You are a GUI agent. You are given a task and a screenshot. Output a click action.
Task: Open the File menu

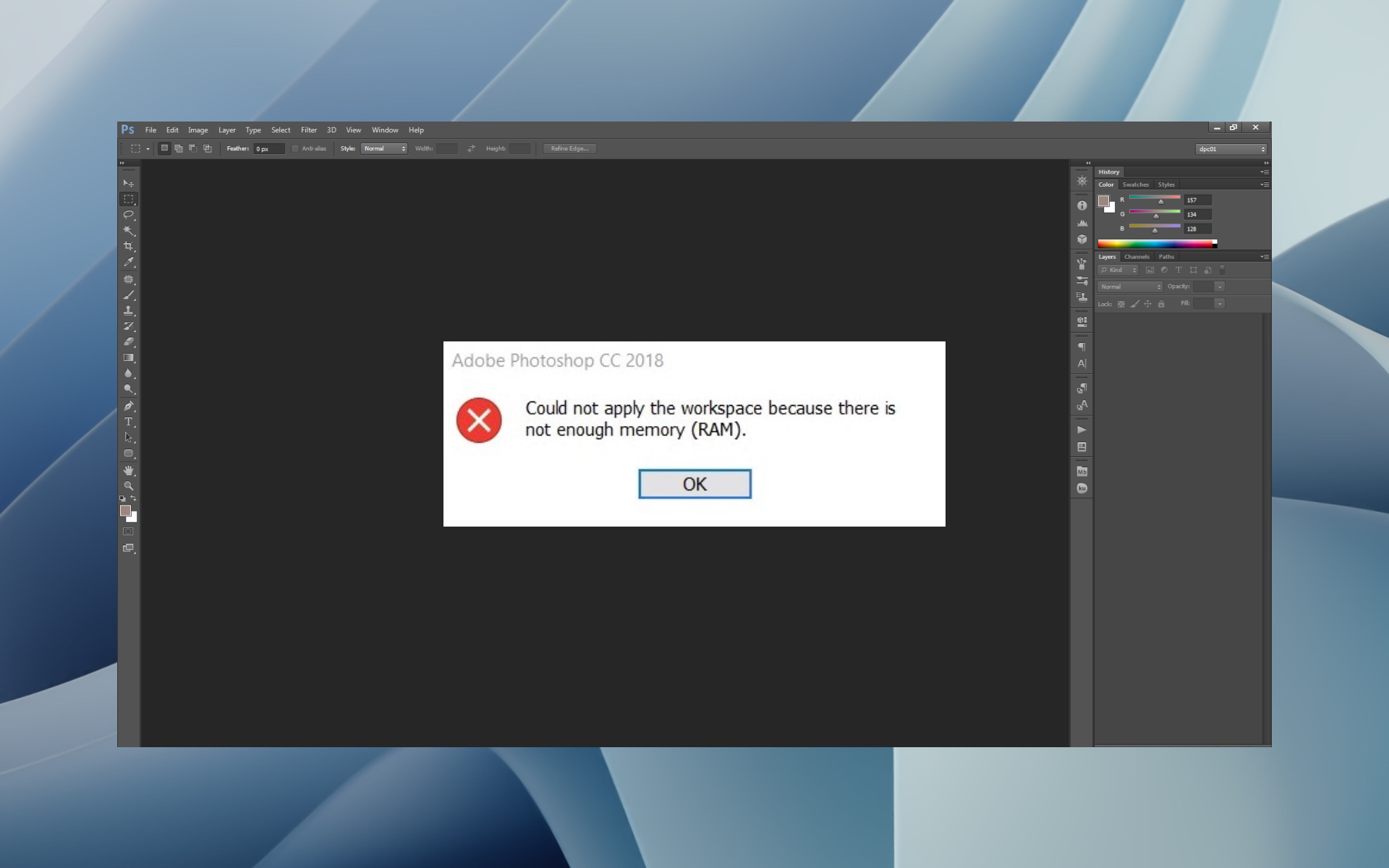(150, 130)
